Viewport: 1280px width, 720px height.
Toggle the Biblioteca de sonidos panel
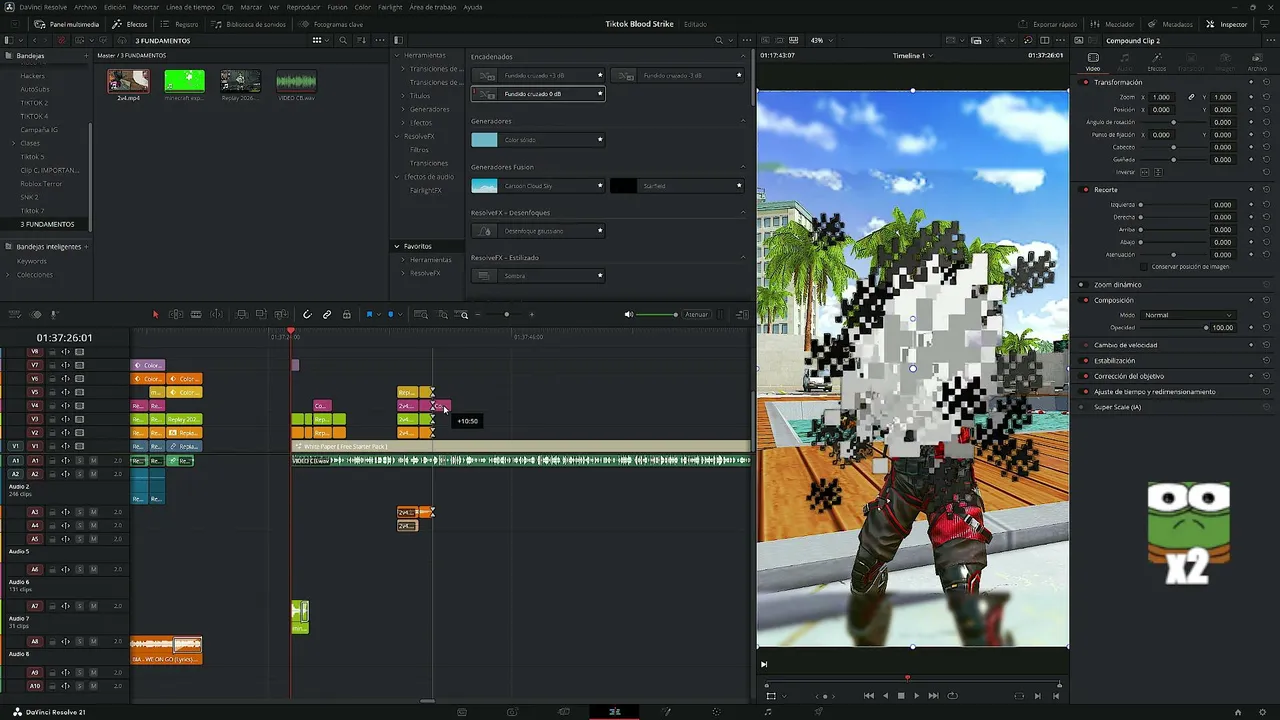point(249,24)
